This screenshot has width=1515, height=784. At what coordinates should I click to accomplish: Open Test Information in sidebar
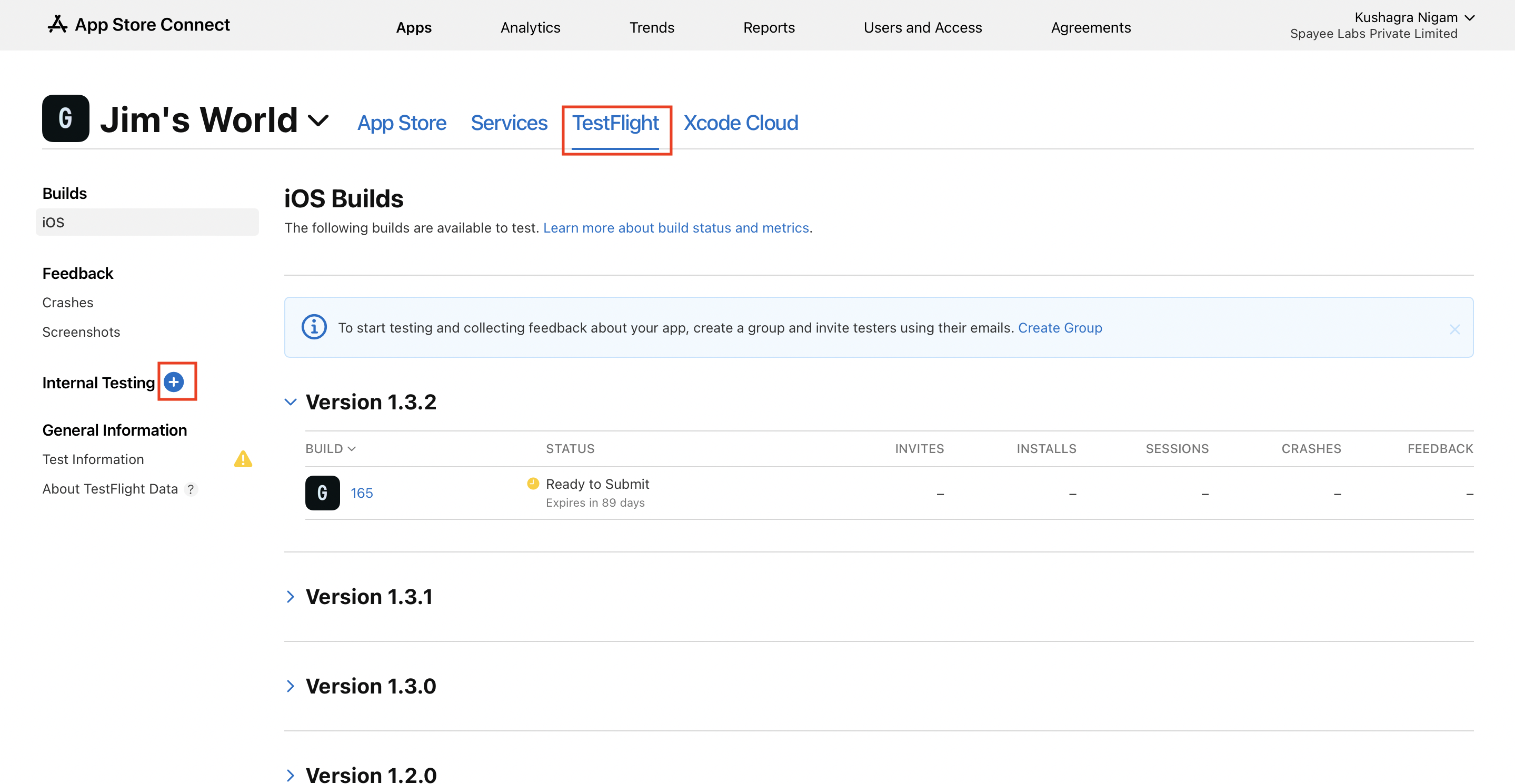coord(93,459)
